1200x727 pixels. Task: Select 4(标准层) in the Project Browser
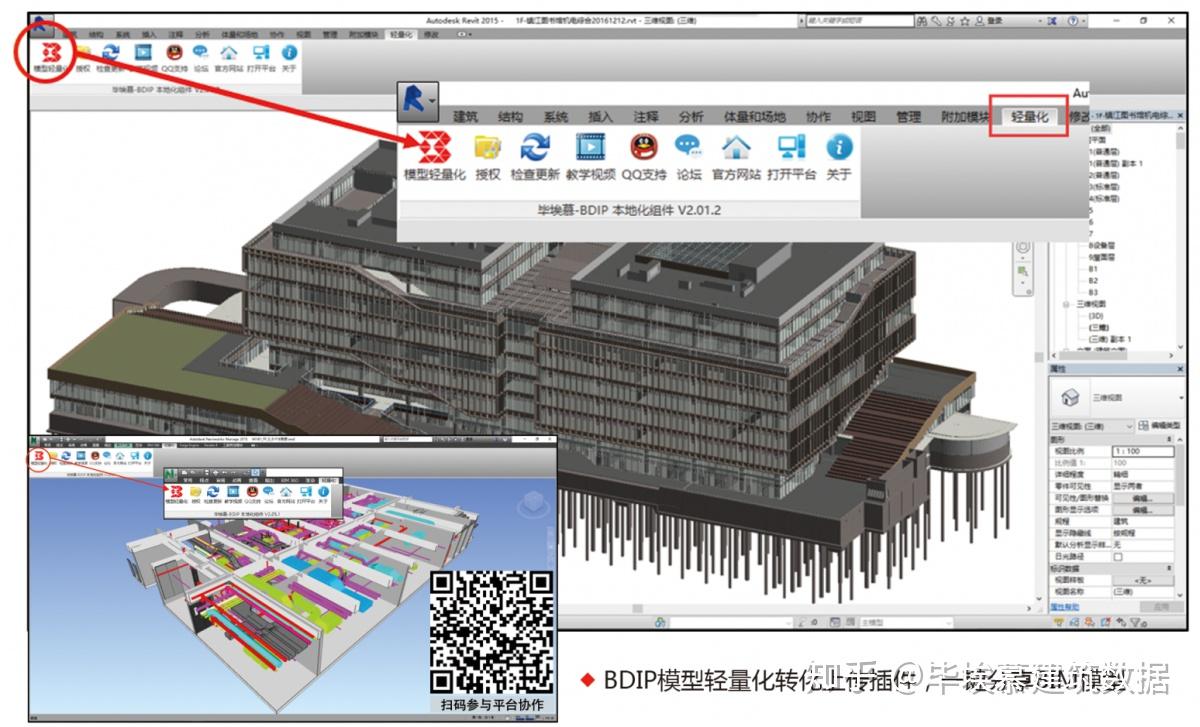(x=1104, y=199)
